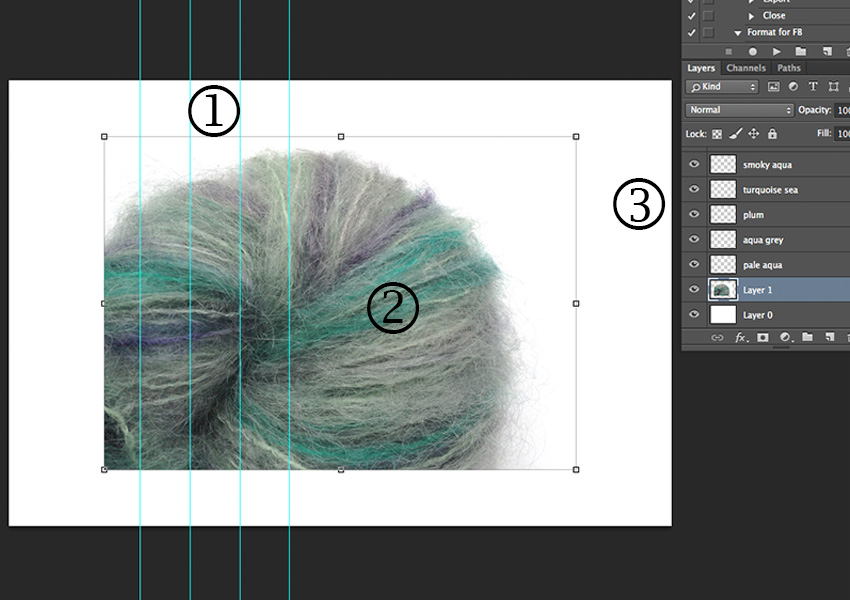Play the selected action
The height and width of the screenshot is (600, 850).
pos(777,51)
